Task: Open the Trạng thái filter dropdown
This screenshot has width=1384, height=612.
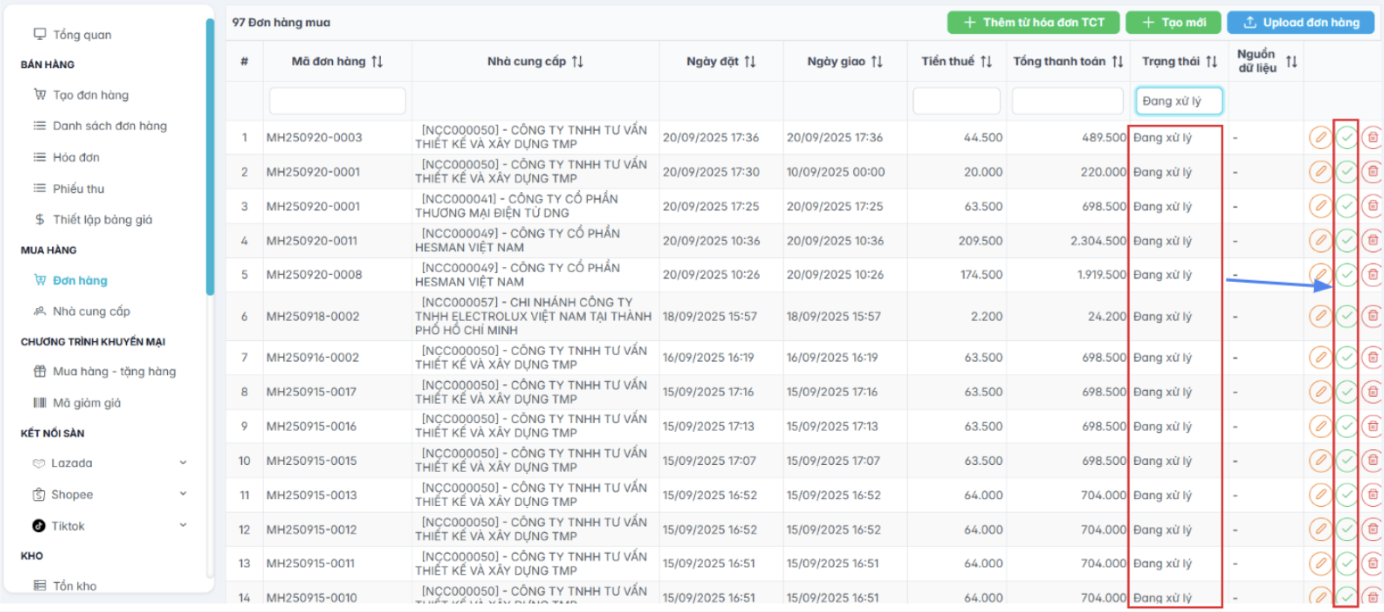Action: (x=1178, y=101)
